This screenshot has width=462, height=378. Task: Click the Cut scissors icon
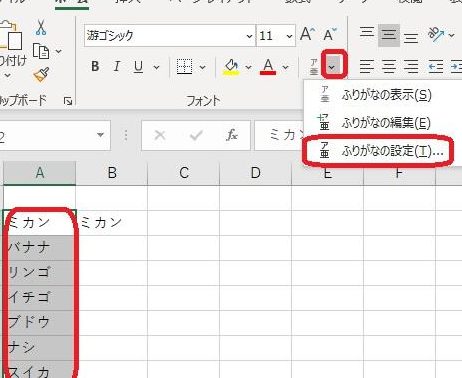[x=41, y=28]
